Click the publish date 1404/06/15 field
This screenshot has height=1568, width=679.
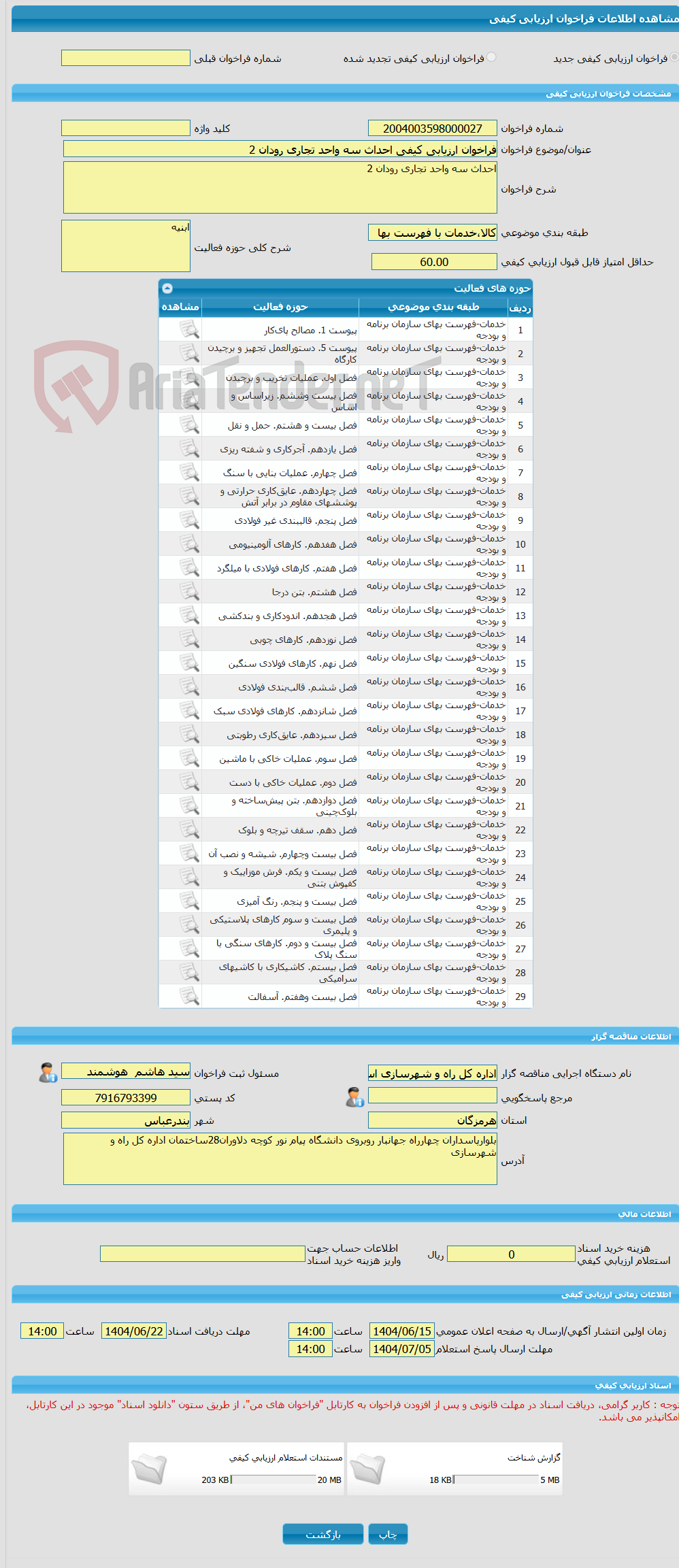coord(402,1331)
